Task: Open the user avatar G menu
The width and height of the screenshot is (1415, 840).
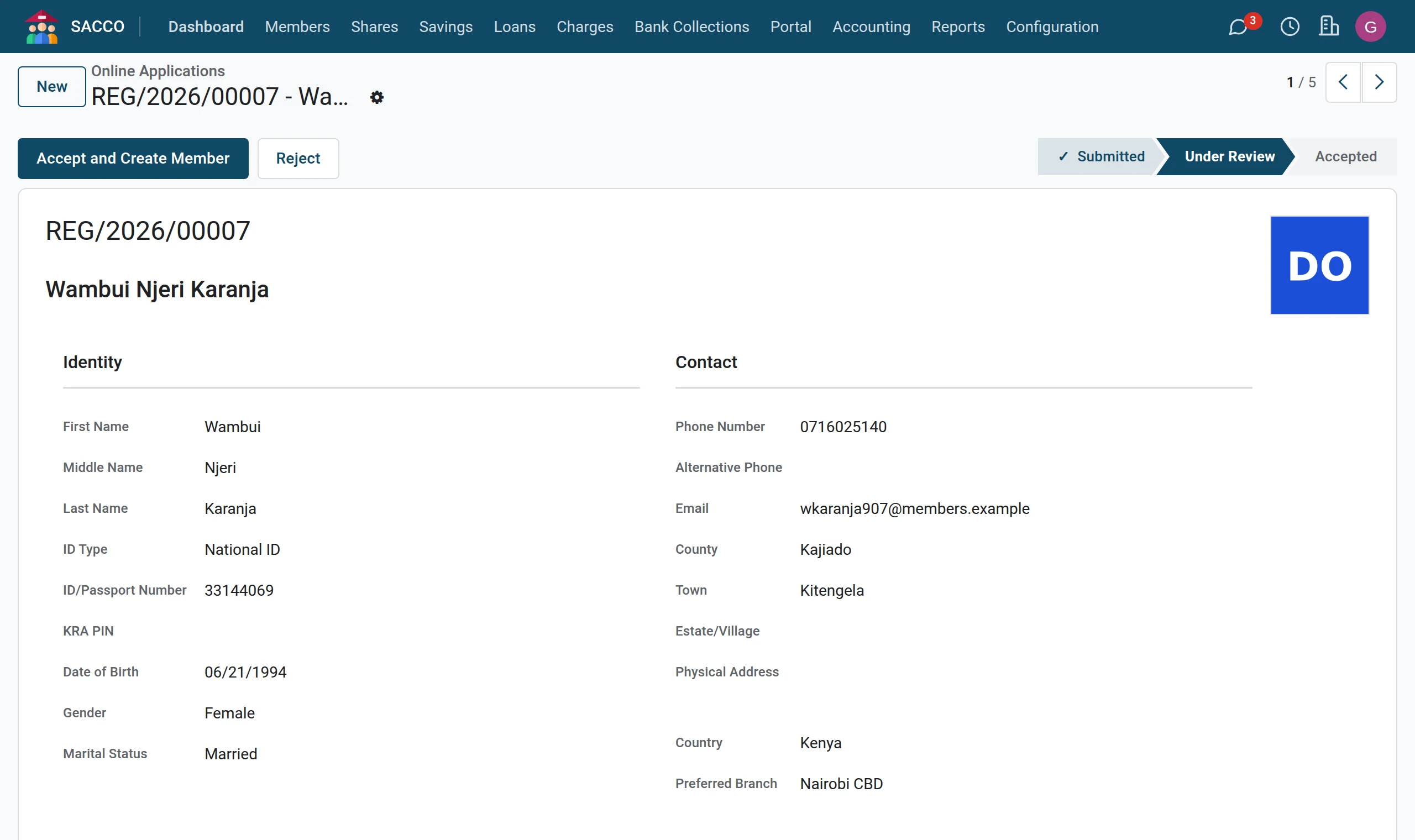Action: tap(1370, 27)
